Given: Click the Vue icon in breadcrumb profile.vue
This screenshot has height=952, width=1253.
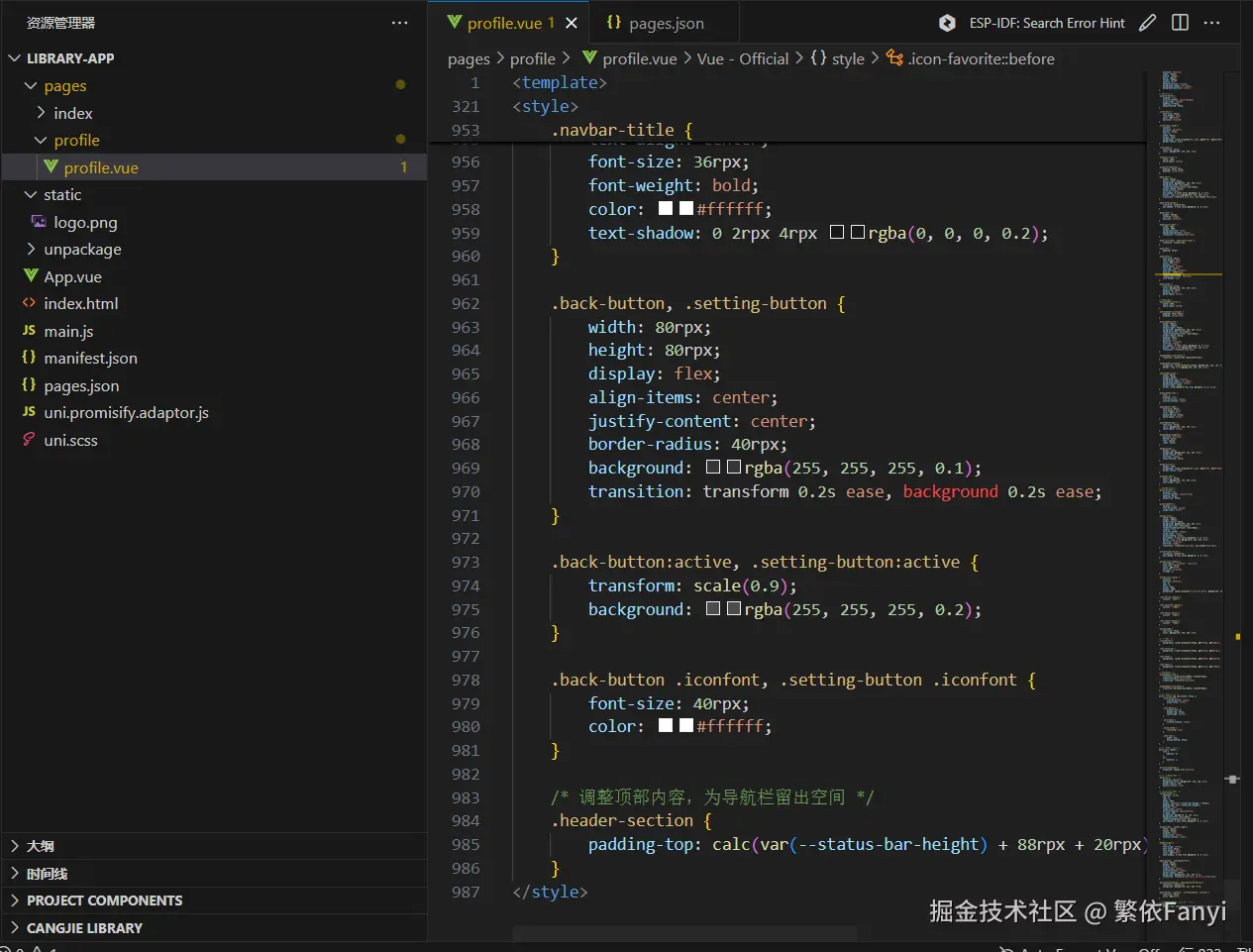Looking at the screenshot, I should point(590,58).
